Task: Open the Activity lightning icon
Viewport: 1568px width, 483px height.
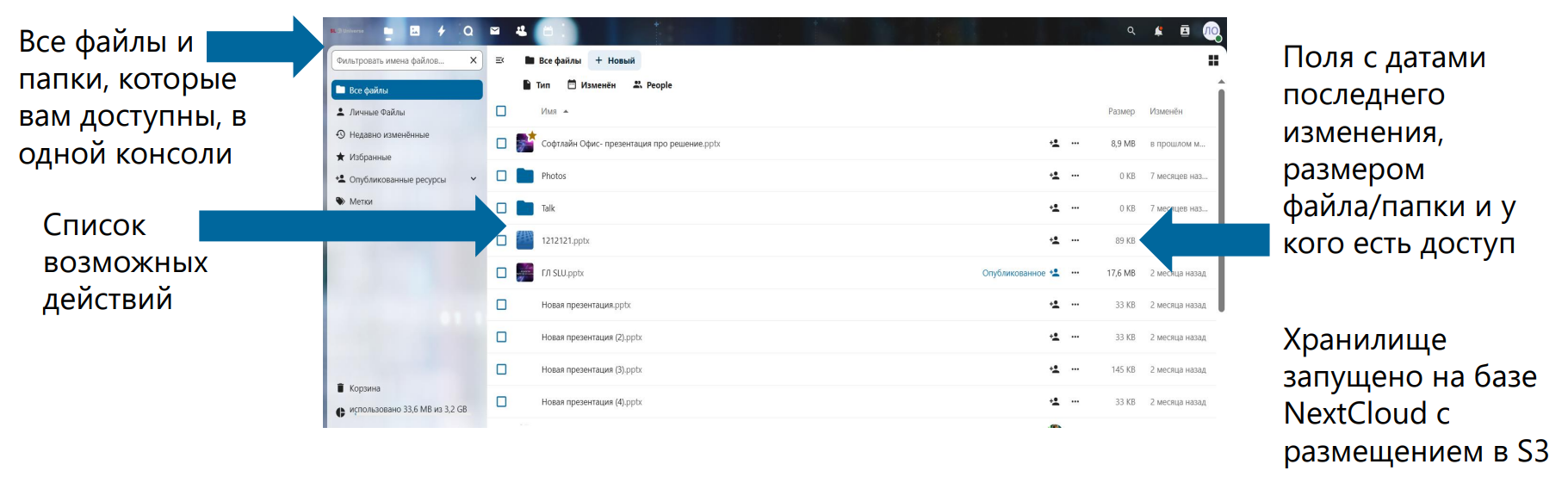Action: (x=442, y=31)
